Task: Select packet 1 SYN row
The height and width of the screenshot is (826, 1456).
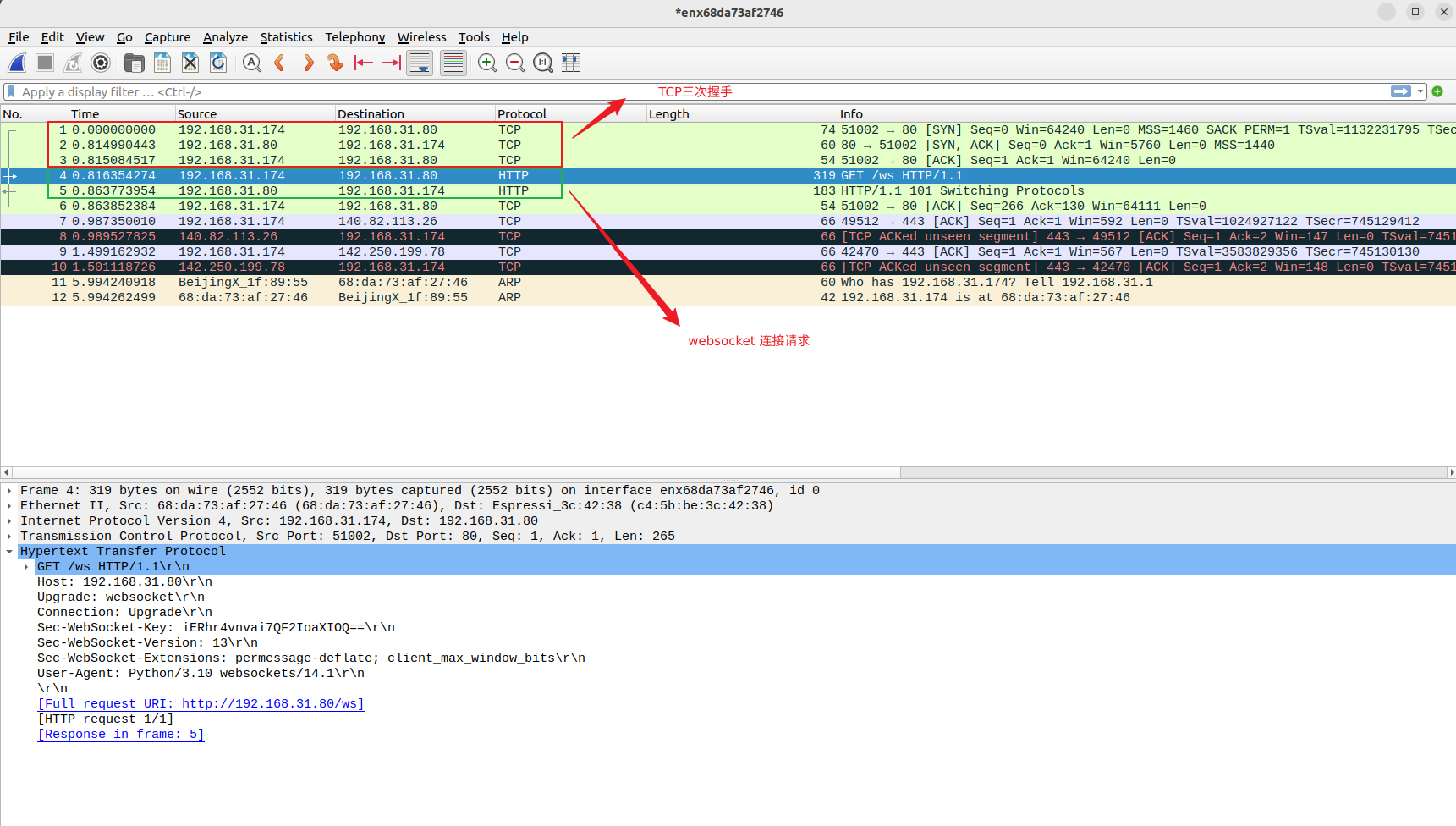Action: point(728,129)
